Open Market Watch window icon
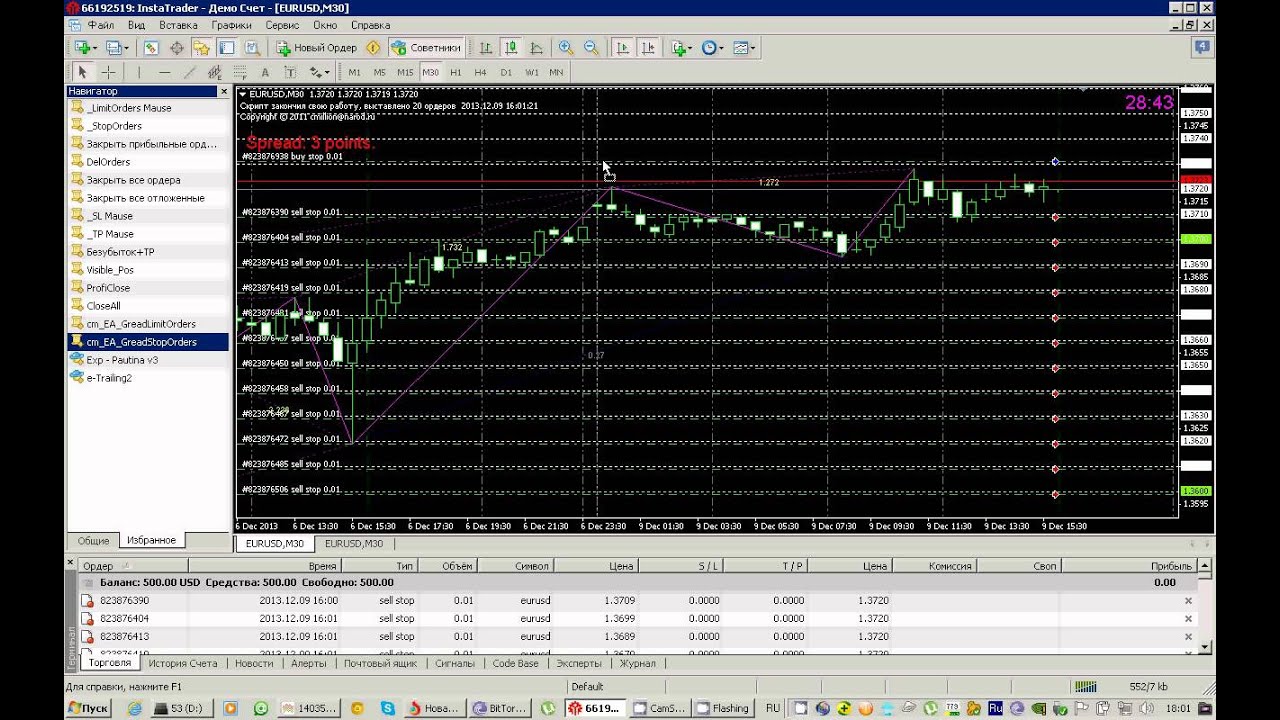Screen dimensions: 1280x720 [x=151, y=47]
